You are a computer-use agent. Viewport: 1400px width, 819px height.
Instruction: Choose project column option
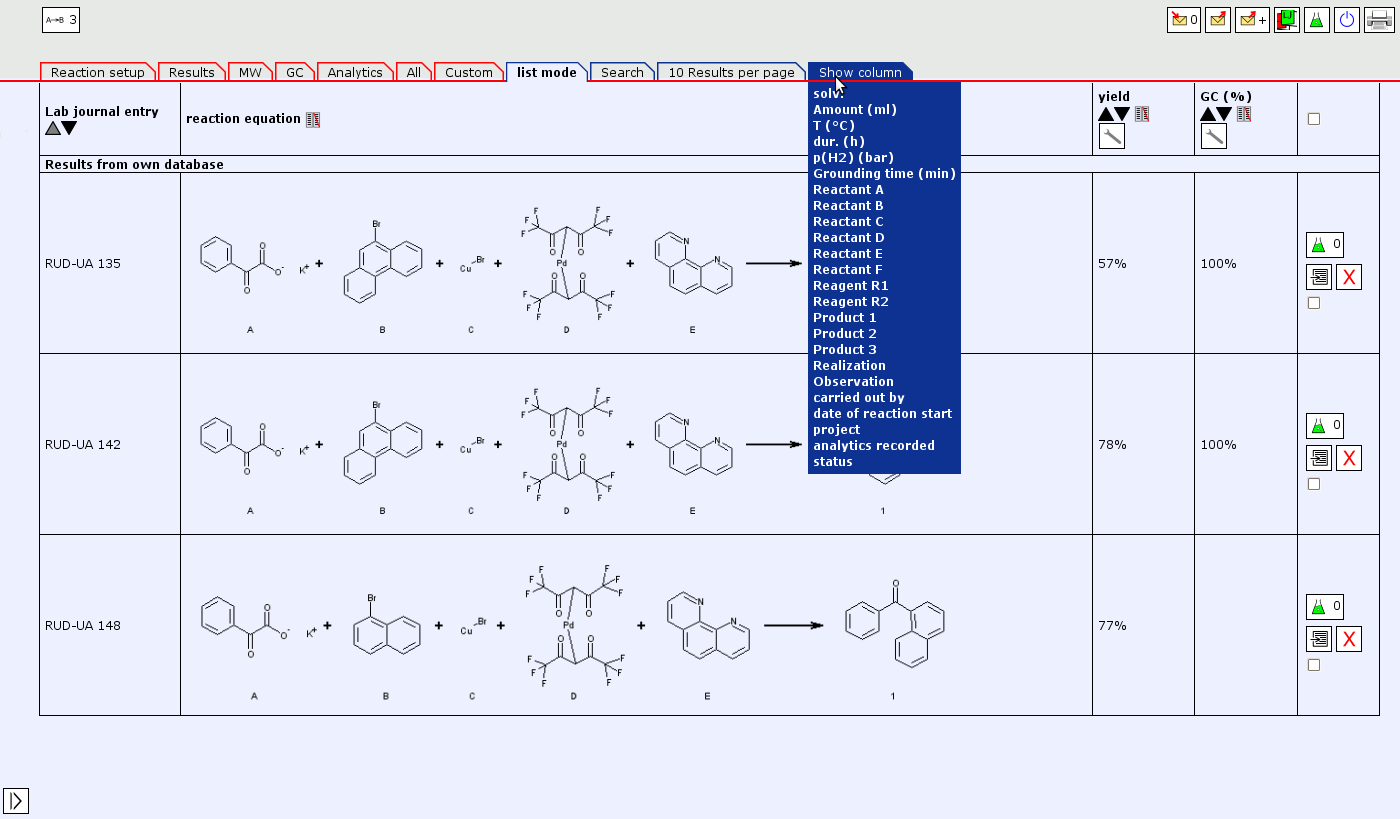point(836,430)
